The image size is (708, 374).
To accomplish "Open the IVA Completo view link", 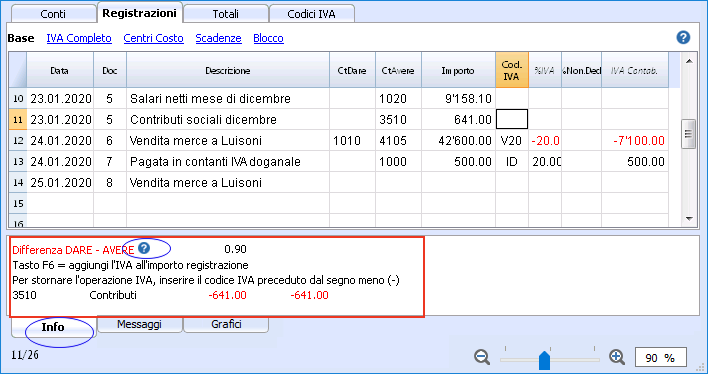I will click(x=79, y=38).
